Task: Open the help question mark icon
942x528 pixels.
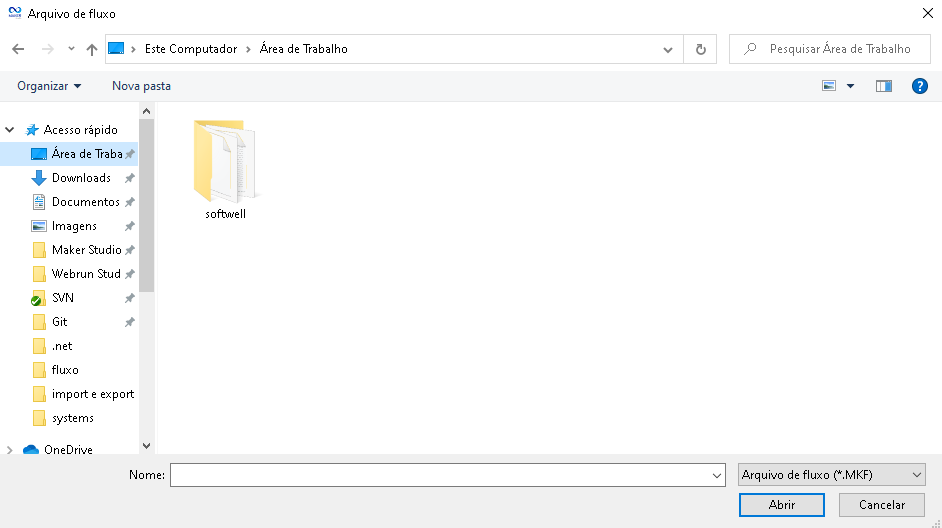Action: [x=920, y=86]
